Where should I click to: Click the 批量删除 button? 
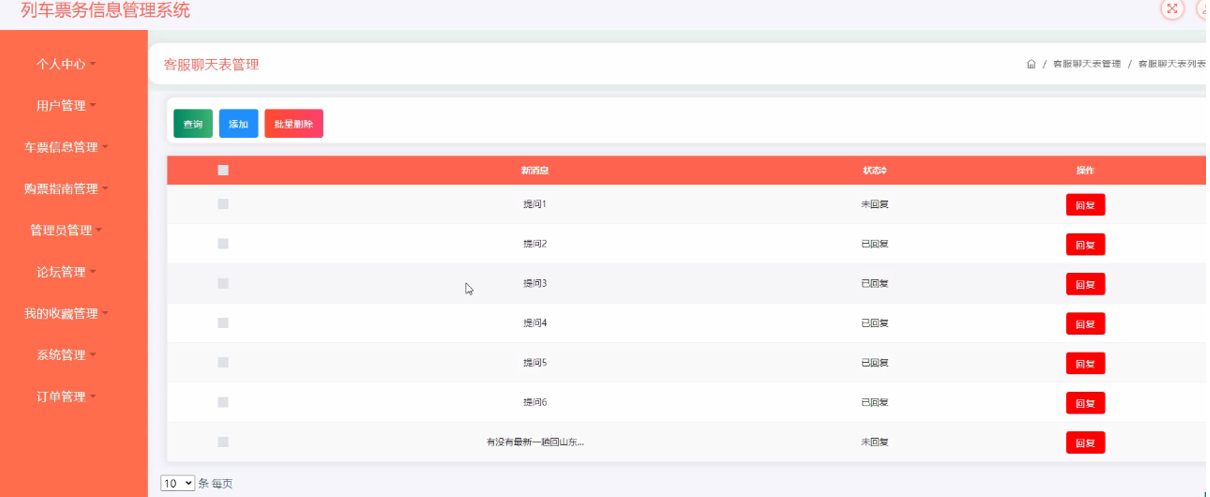click(294, 124)
